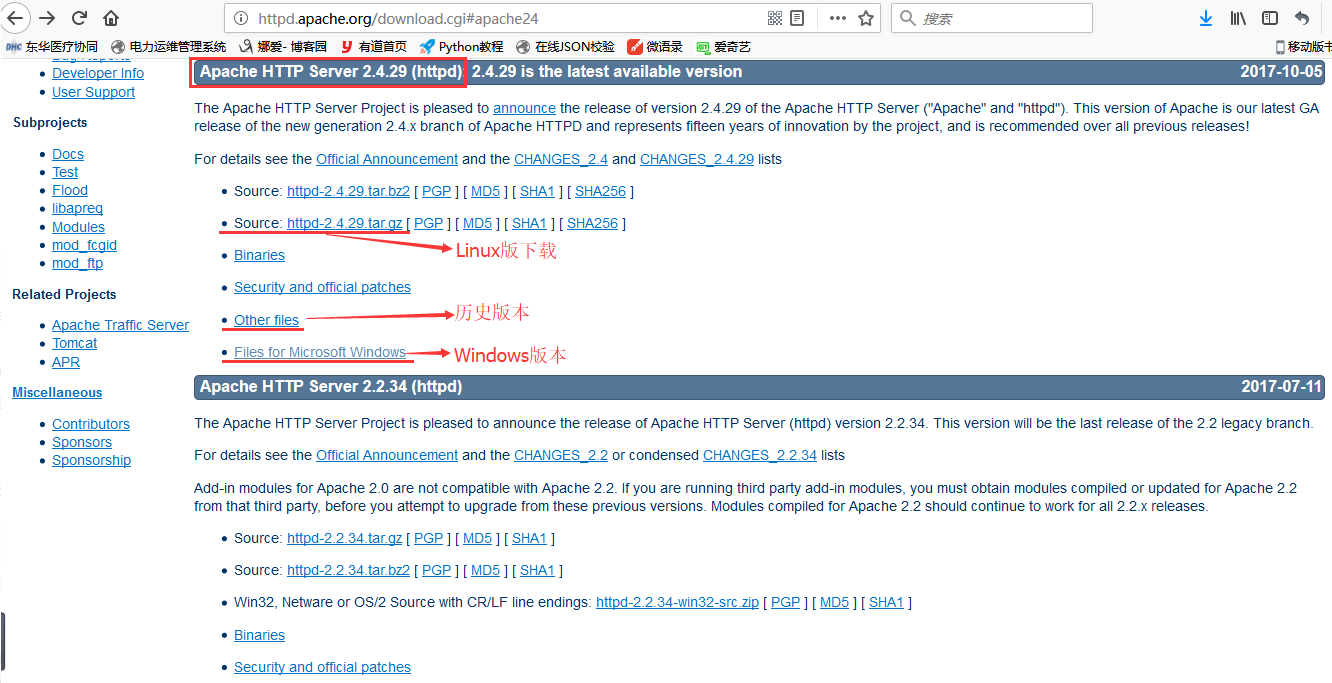Open the library bookshelf icon
The image size is (1332, 683).
tap(1238, 18)
